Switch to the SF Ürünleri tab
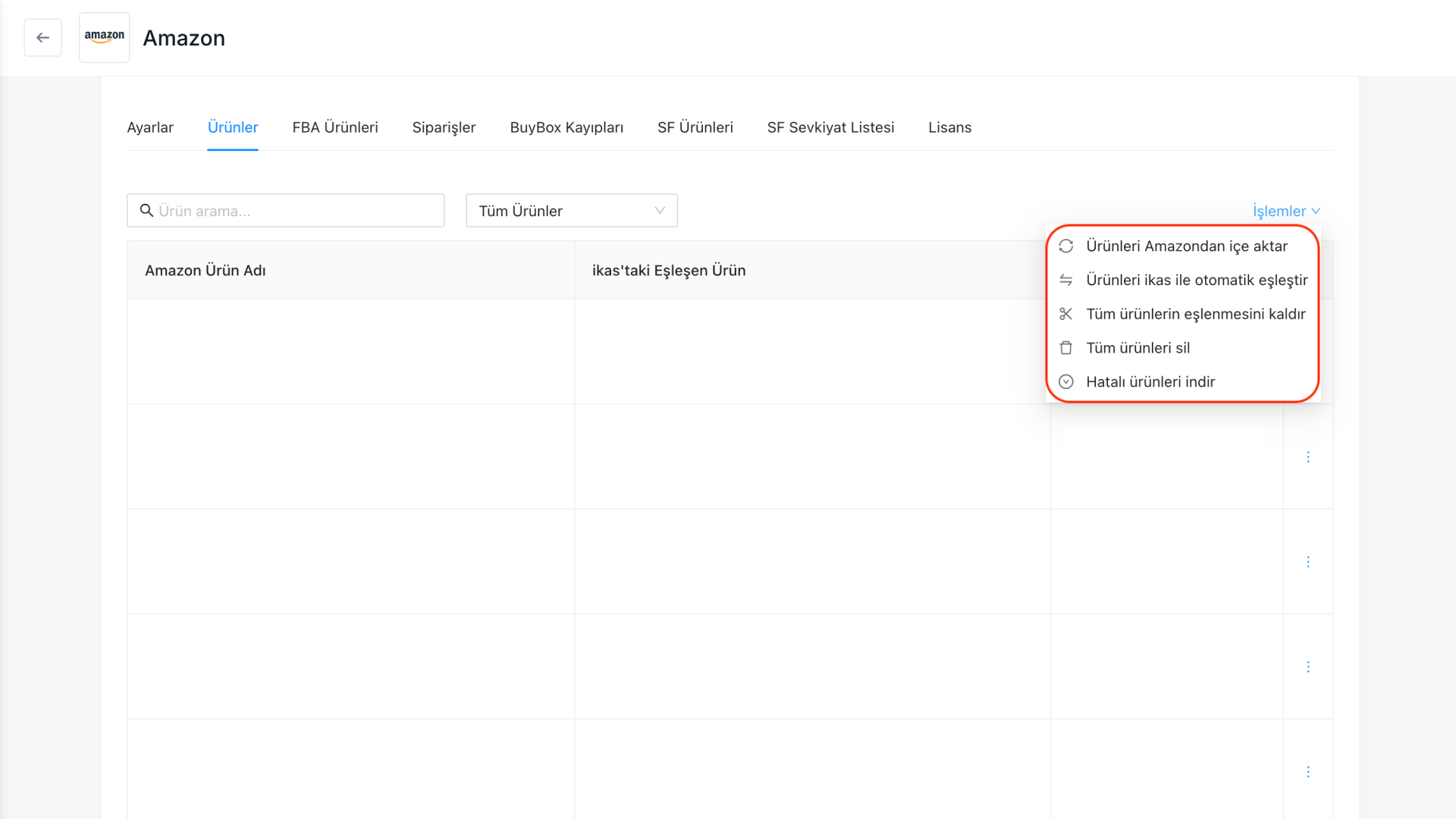Screen dimensions: 1456x819 point(695,127)
